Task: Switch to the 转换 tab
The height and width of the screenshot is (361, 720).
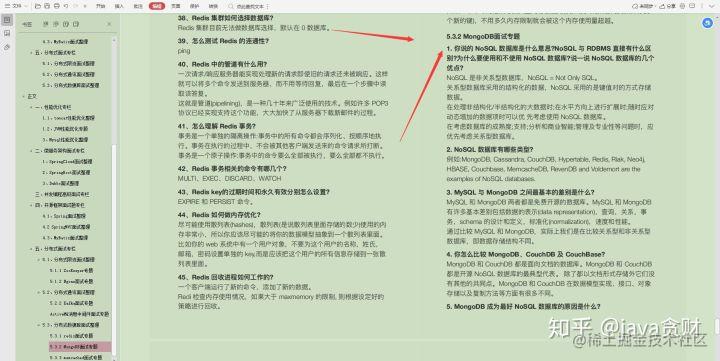Action: 213,6
